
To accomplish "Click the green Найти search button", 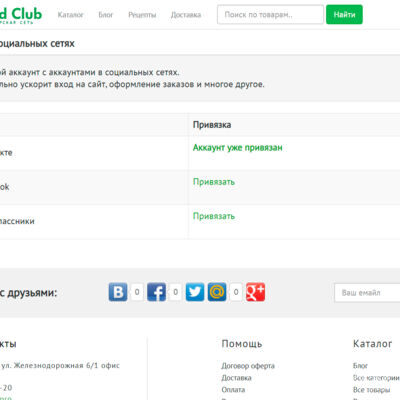I will point(344,14).
